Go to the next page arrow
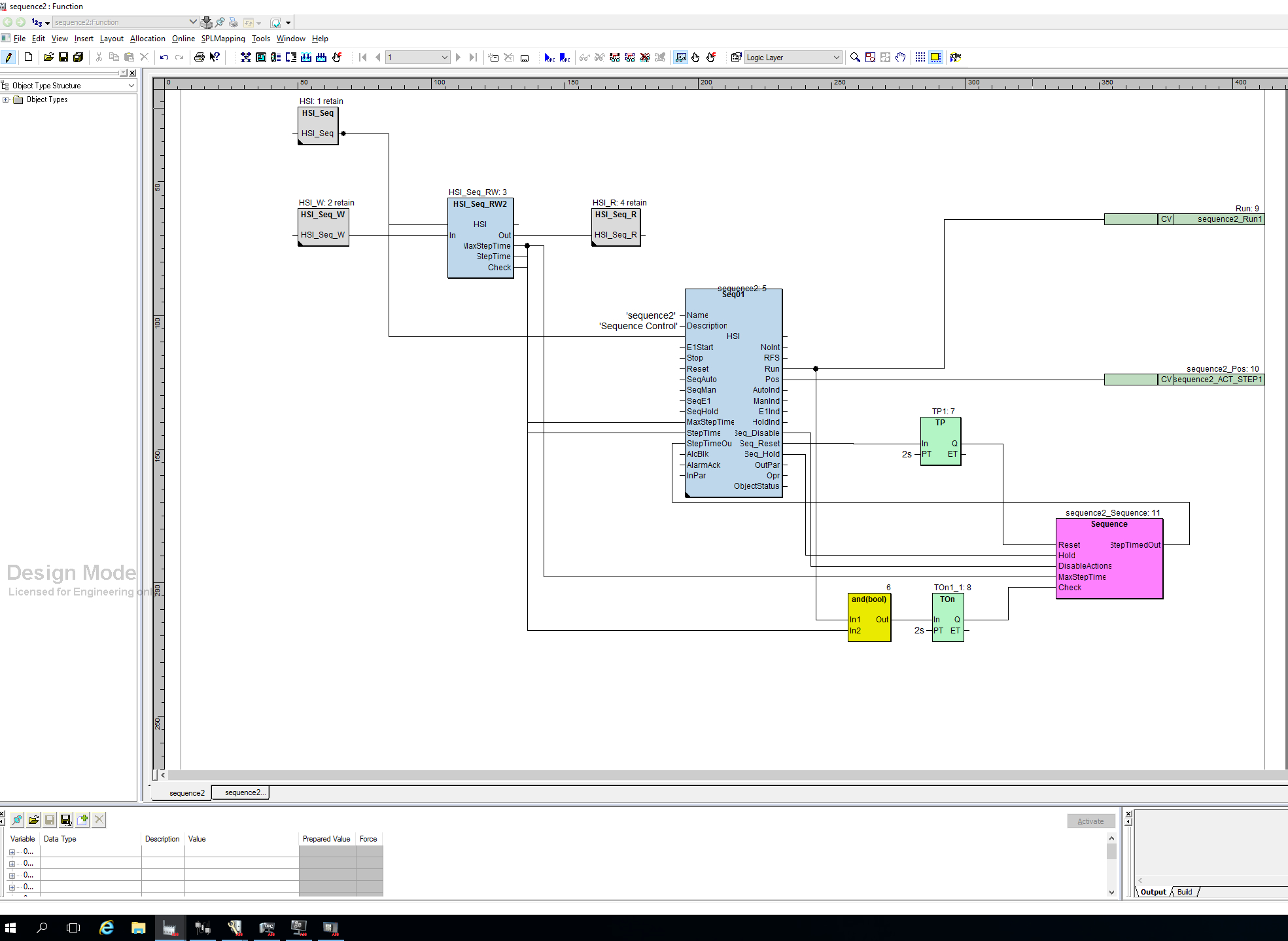 458,58
